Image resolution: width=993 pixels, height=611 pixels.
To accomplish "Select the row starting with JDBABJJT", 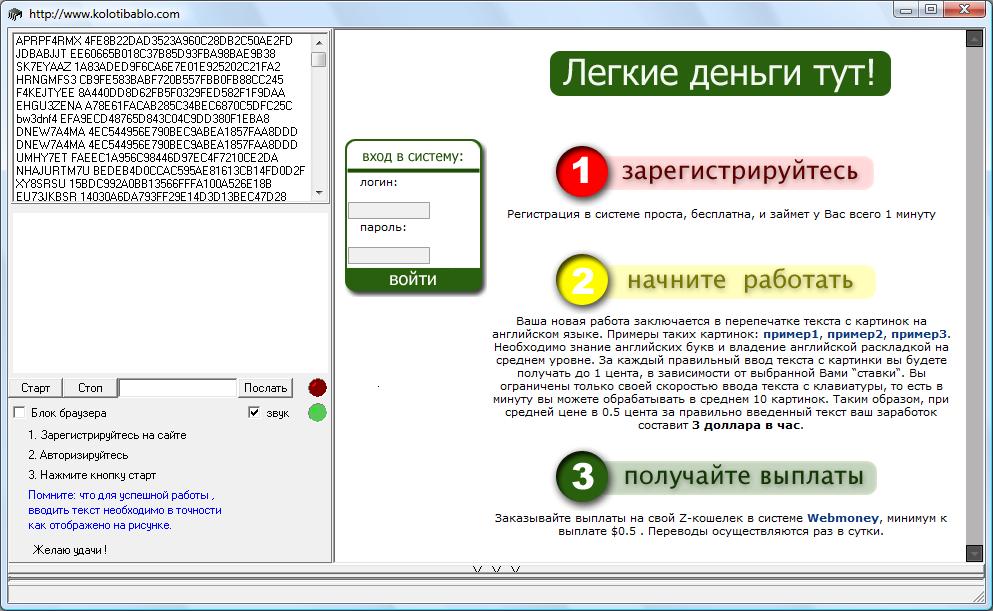I will point(146,54).
